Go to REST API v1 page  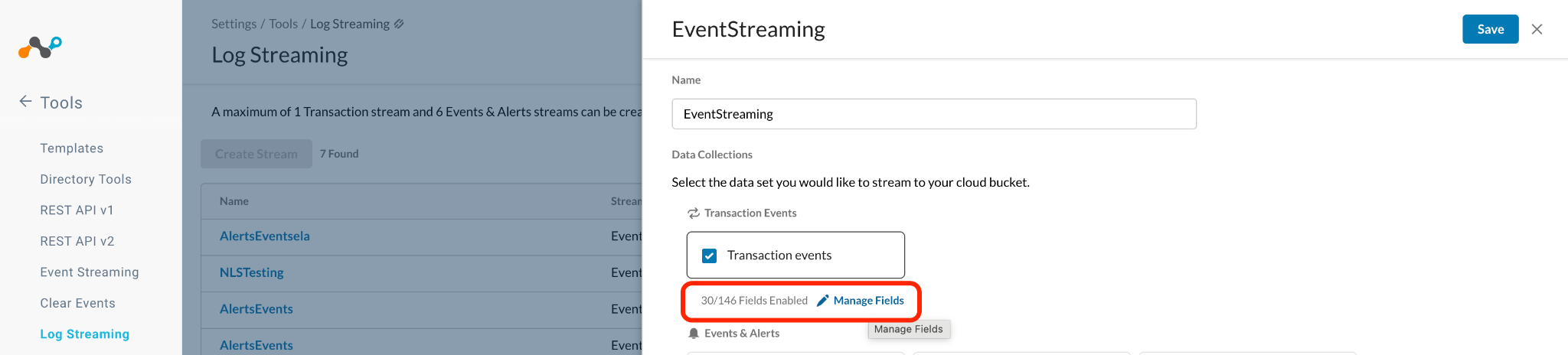[x=77, y=210]
